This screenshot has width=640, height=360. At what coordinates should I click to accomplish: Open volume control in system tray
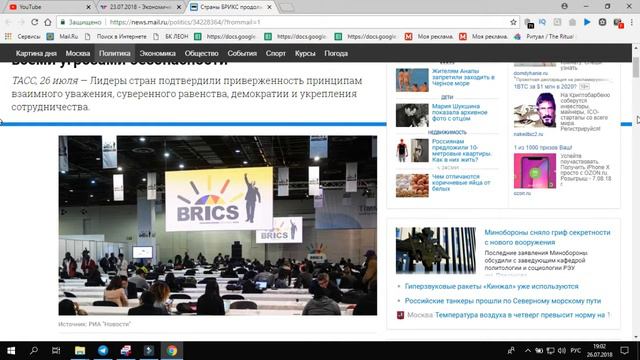562,351
